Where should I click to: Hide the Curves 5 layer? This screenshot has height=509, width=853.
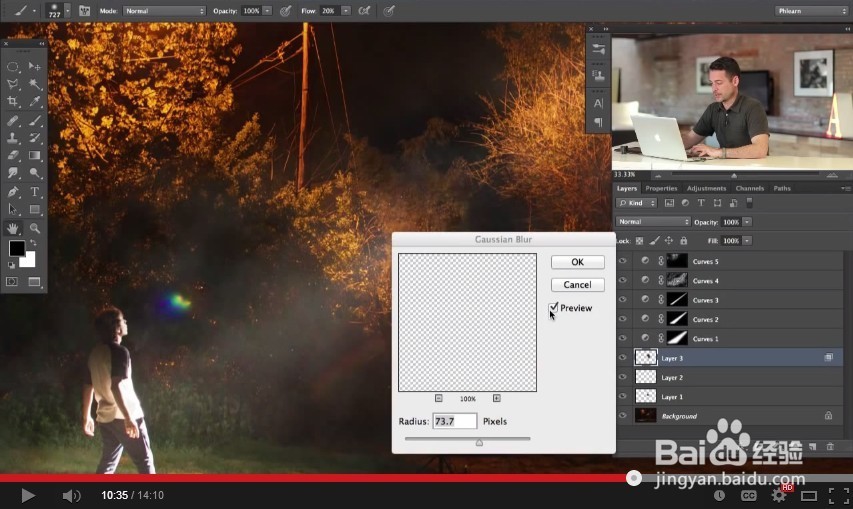(x=623, y=261)
